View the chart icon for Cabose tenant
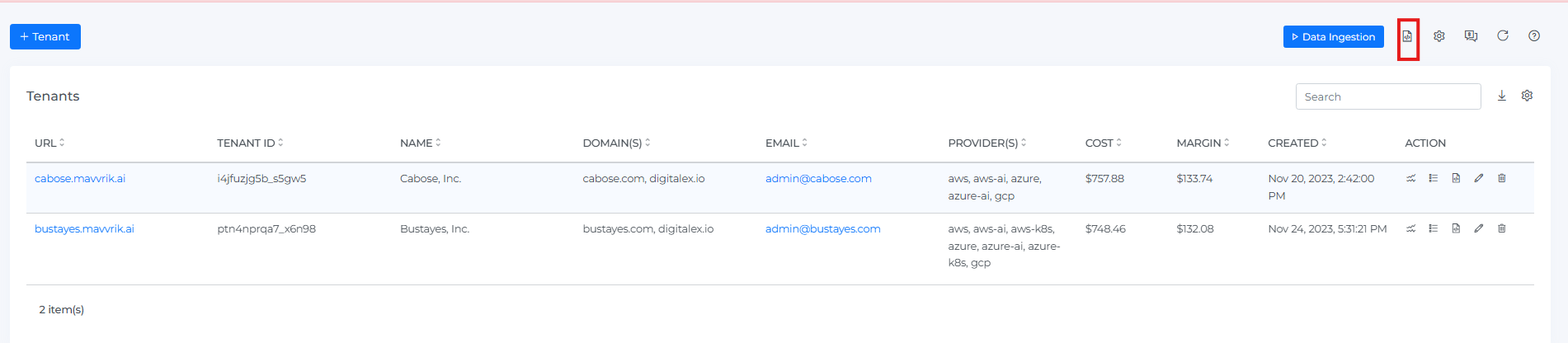The image size is (1568, 343). tap(1411, 178)
